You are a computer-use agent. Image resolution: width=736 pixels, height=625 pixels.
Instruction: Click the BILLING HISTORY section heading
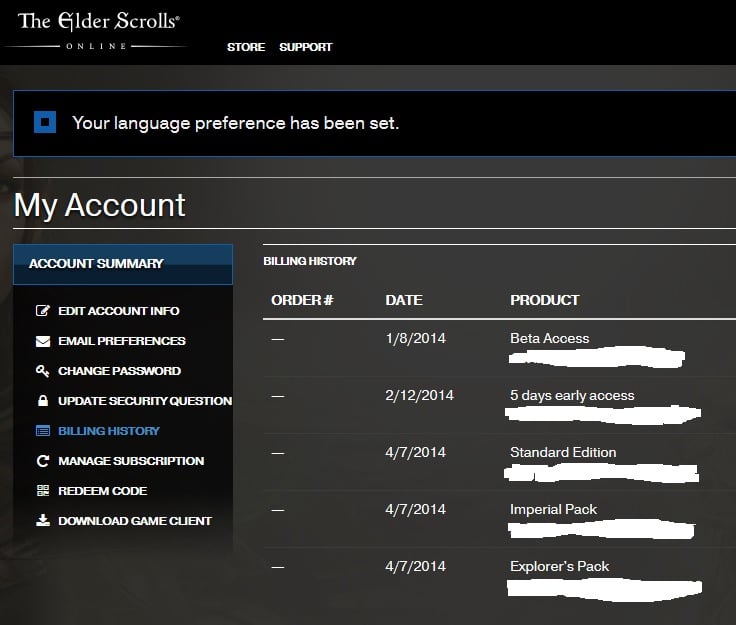coord(310,261)
